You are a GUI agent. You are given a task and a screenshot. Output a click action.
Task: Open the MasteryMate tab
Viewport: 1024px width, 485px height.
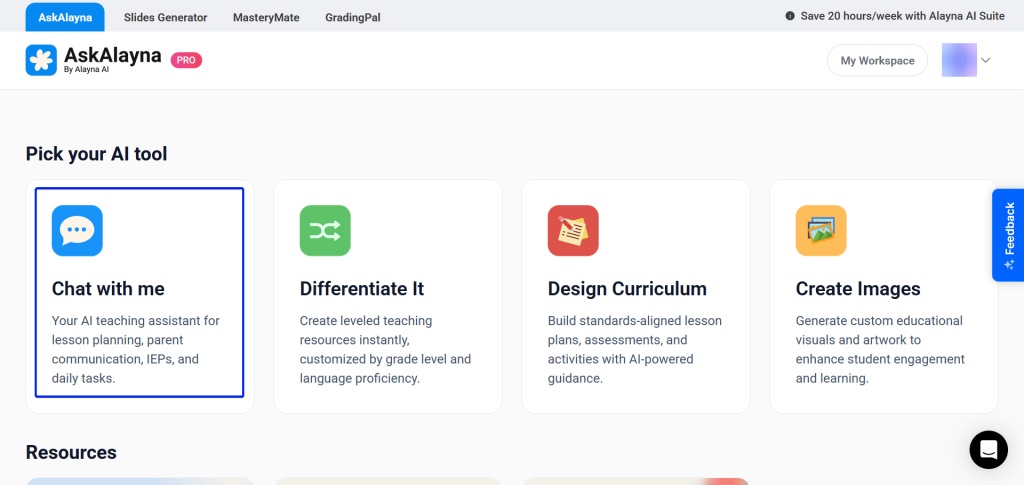(x=266, y=17)
